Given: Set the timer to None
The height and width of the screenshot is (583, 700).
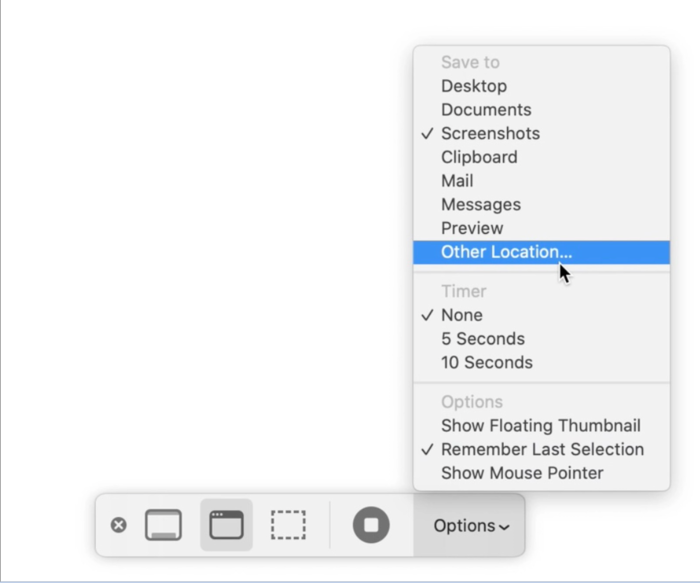Looking at the screenshot, I should (542, 315).
